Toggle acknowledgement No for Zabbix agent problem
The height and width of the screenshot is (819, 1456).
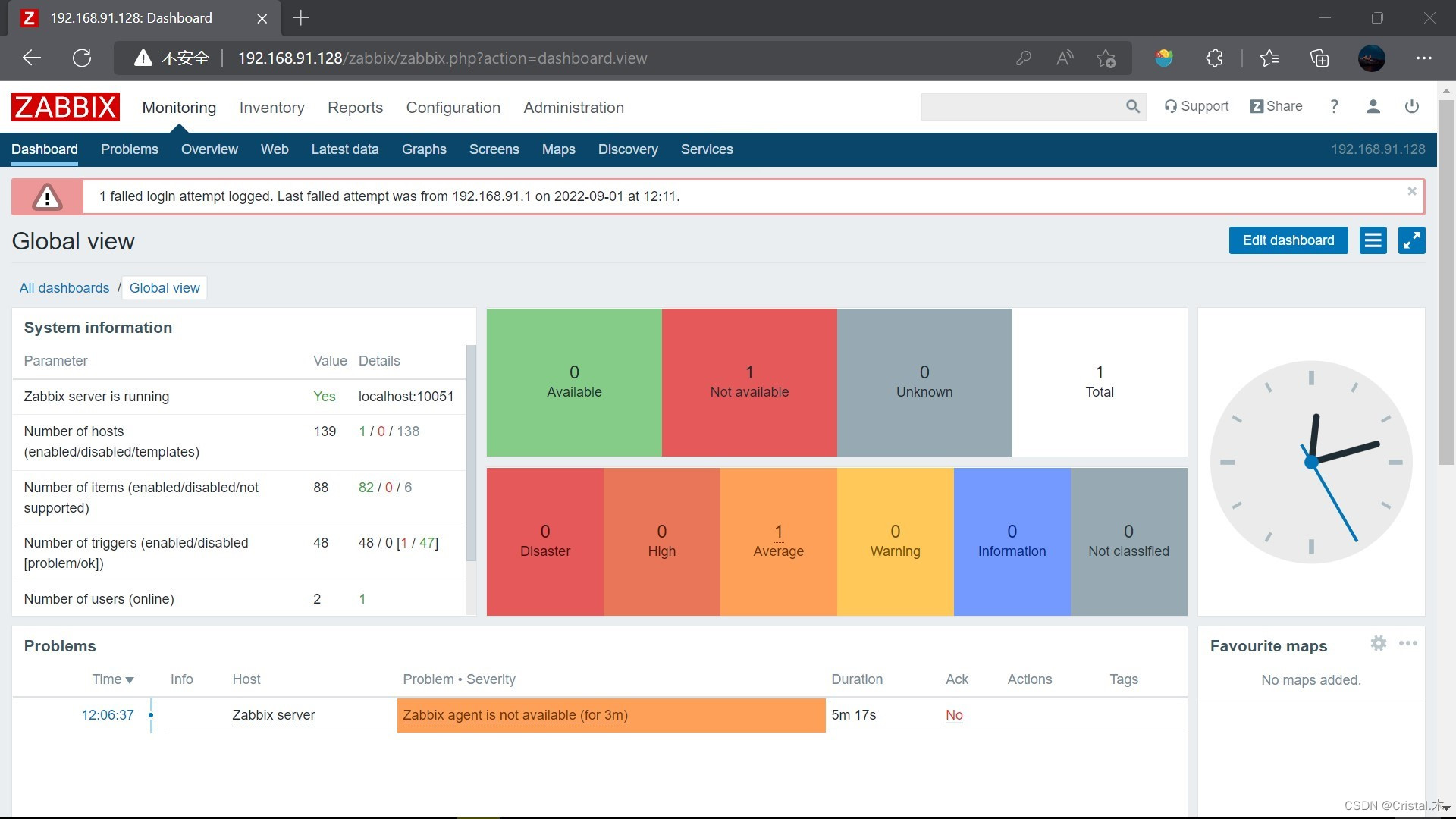954,715
